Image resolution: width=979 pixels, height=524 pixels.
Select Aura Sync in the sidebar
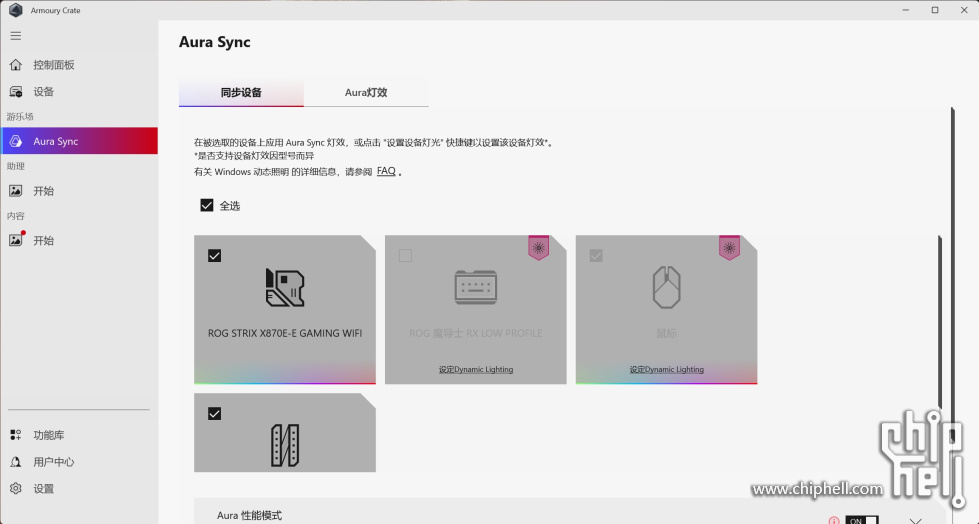79,141
